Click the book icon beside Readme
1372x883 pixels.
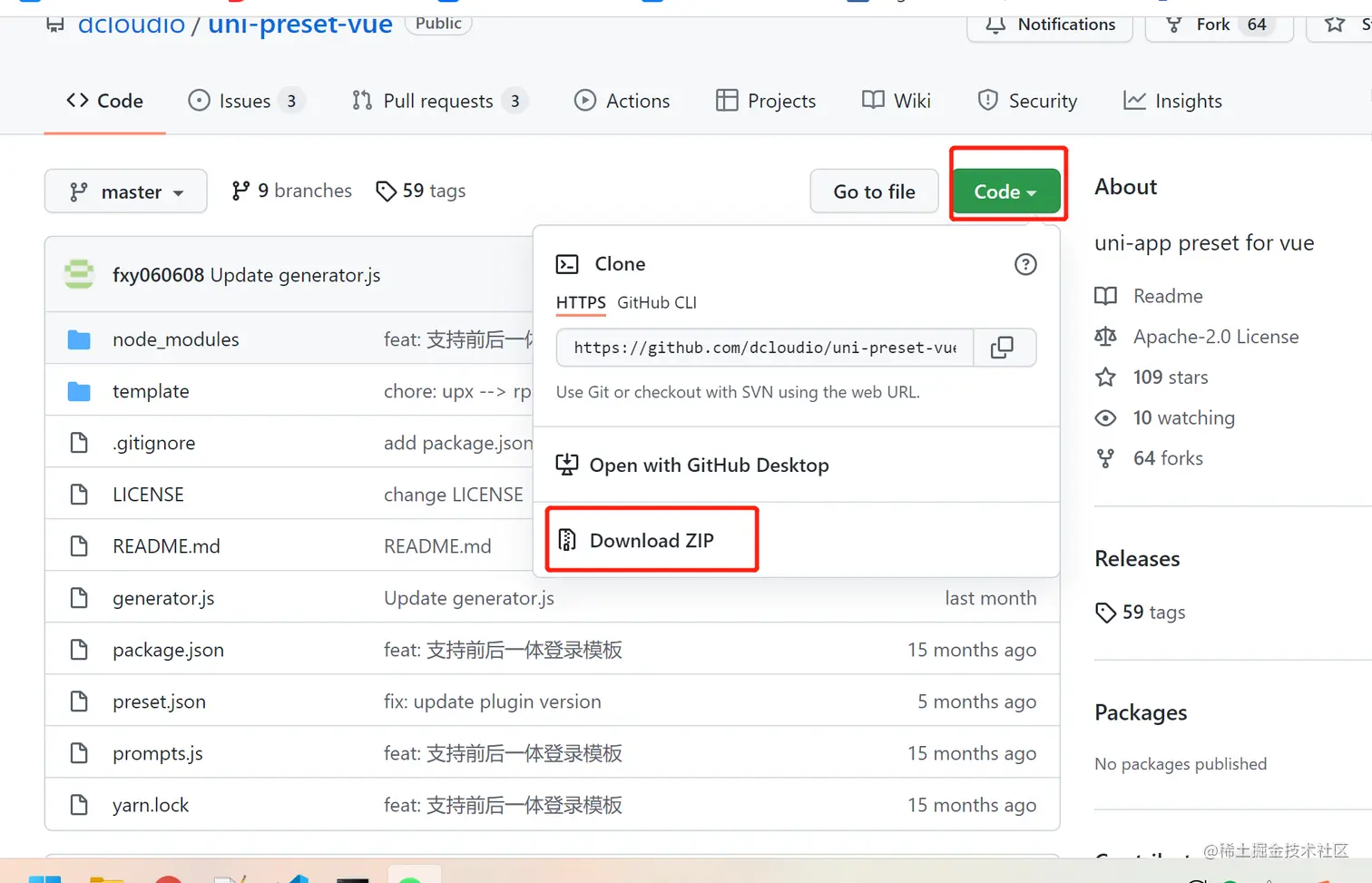click(1105, 296)
